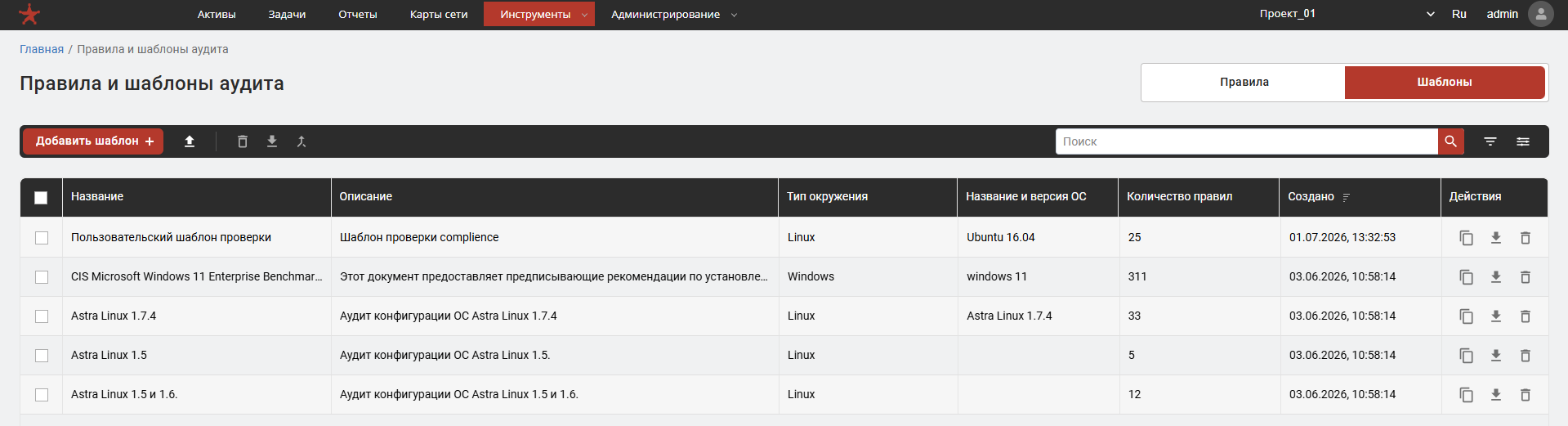Expand the Инструменты menu dropdown

(539, 14)
